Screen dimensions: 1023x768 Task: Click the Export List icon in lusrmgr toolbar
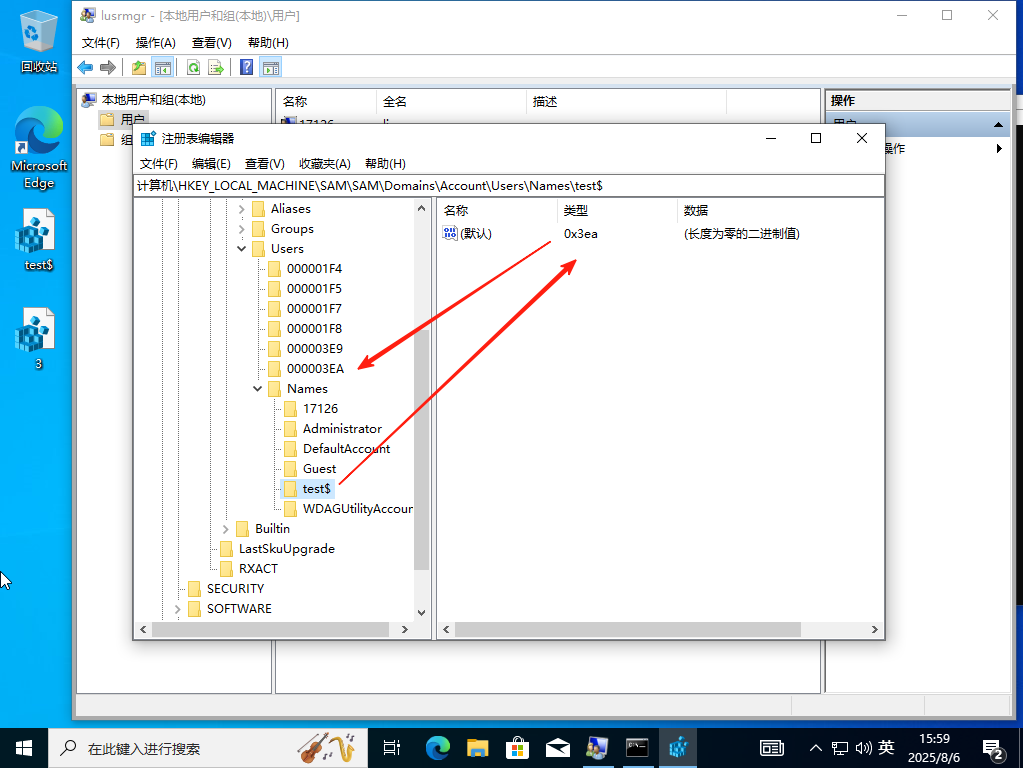tap(216, 67)
